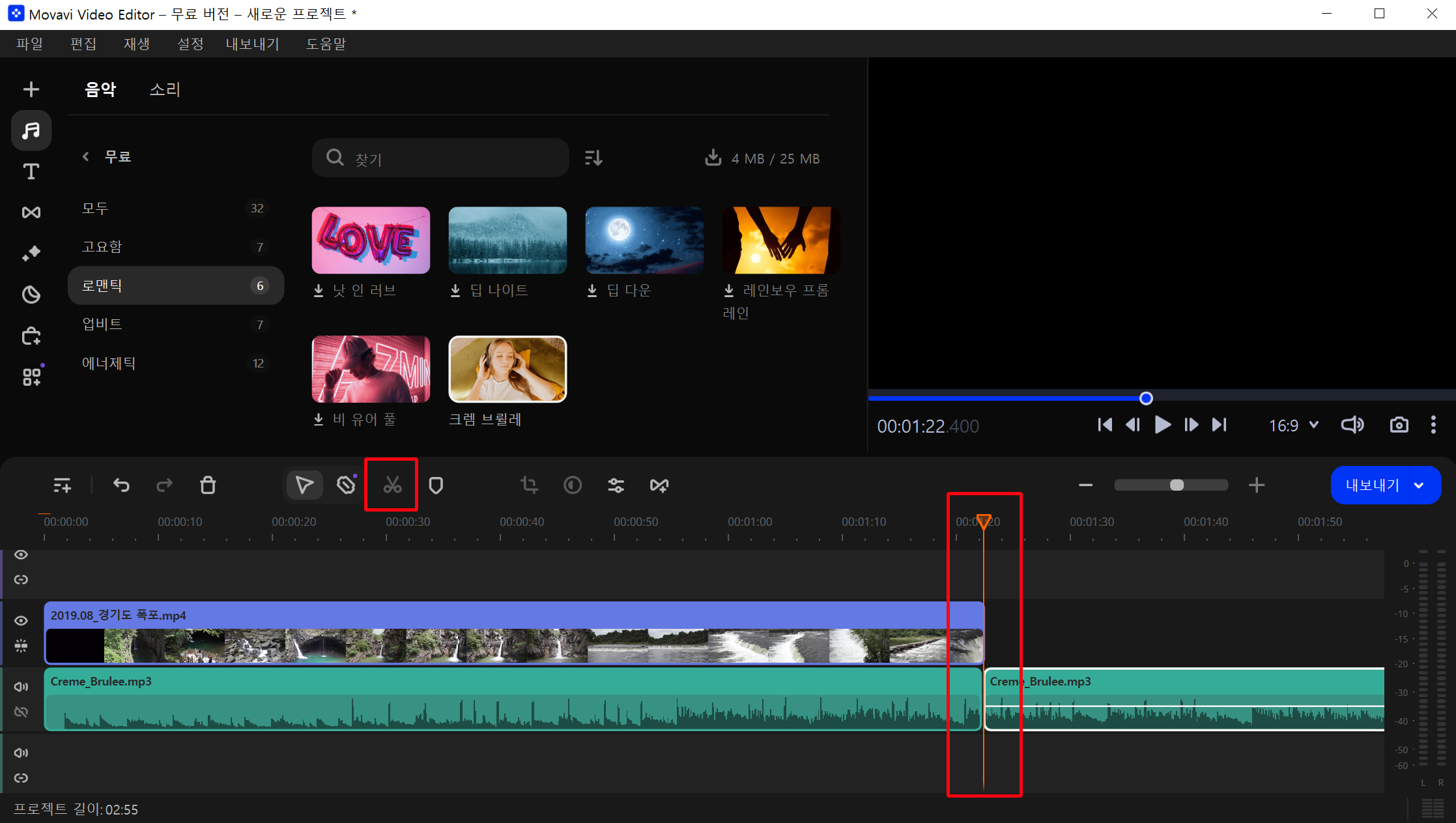
Task: Open the sort order menu beside search
Action: (x=593, y=158)
